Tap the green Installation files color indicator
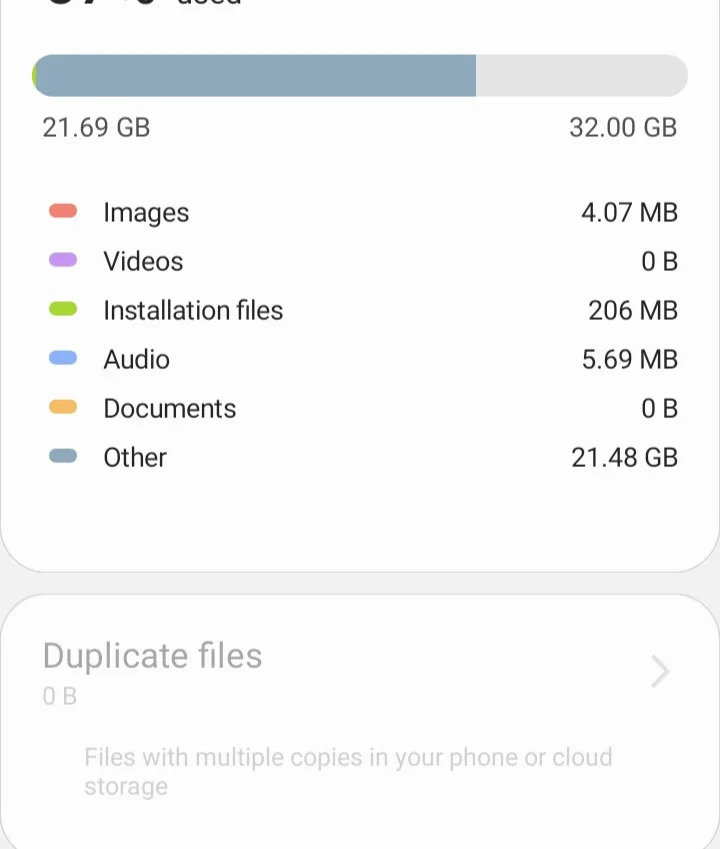The image size is (720, 849). [x=63, y=310]
